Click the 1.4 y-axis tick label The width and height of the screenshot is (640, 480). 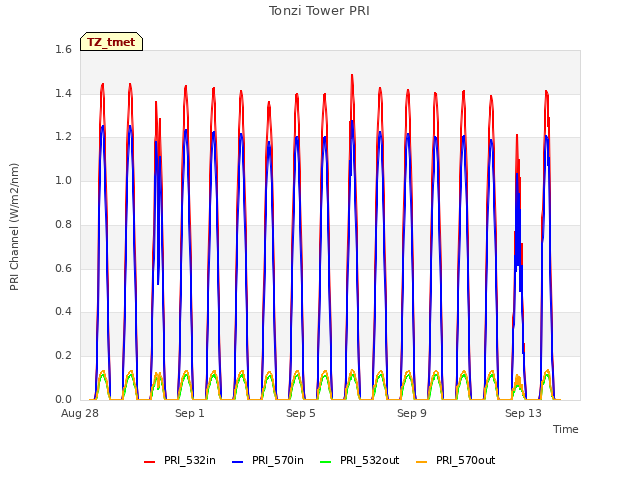pos(63,93)
